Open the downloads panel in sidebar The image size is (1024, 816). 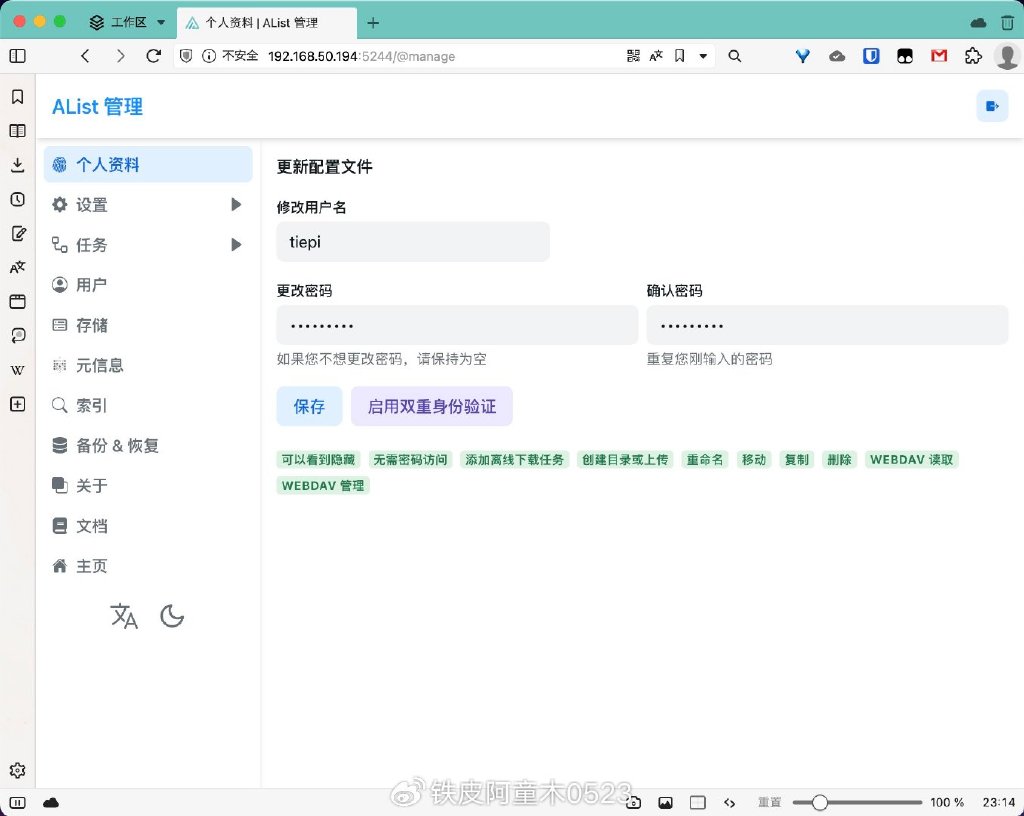pyautogui.click(x=18, y=165)
